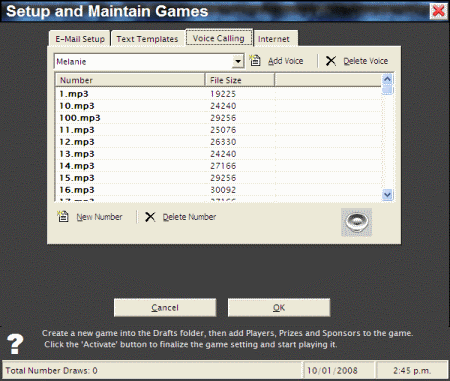Switch to the Internet tab
This screenshot has height=381, width=450.
[x=275, y=39]
